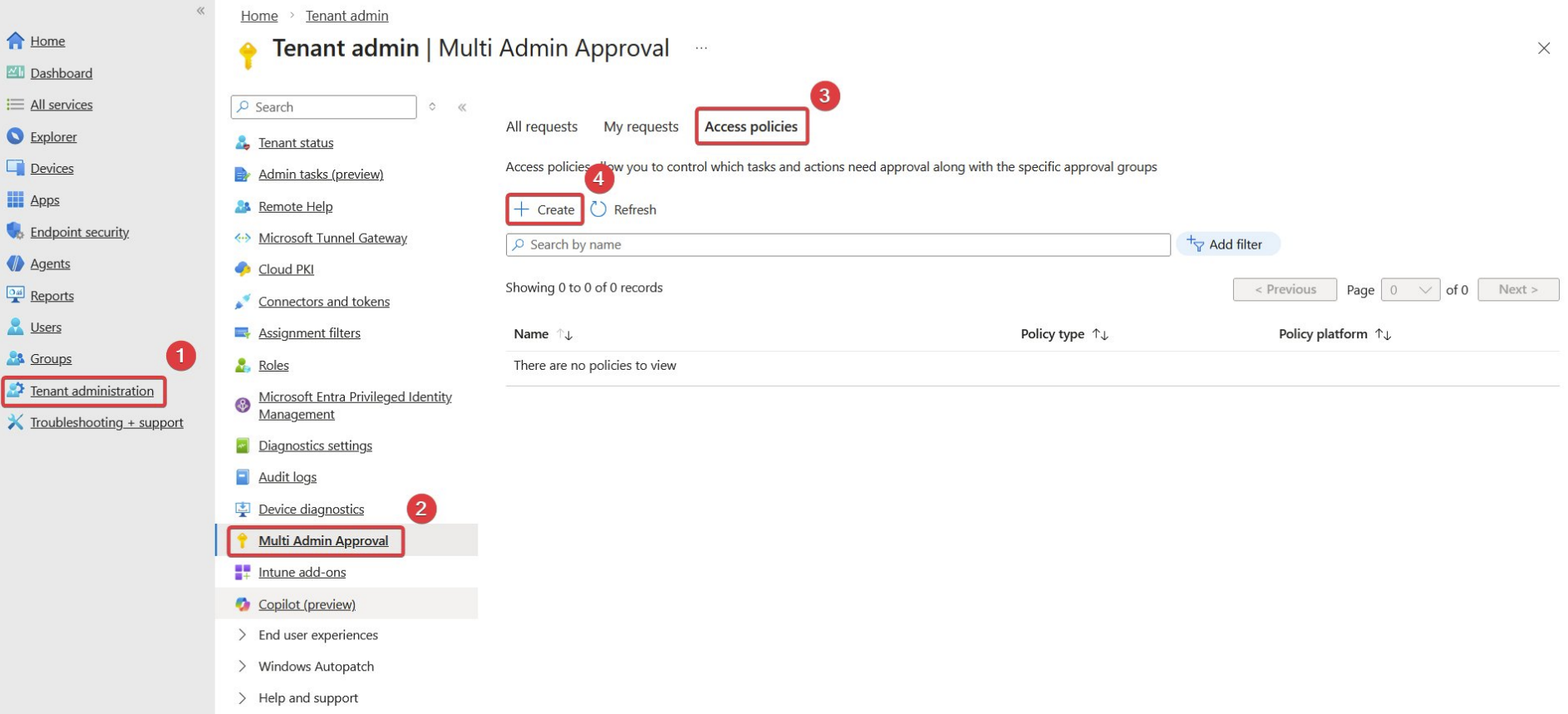Click the Devices monitor icon

(x=15, y=168)
